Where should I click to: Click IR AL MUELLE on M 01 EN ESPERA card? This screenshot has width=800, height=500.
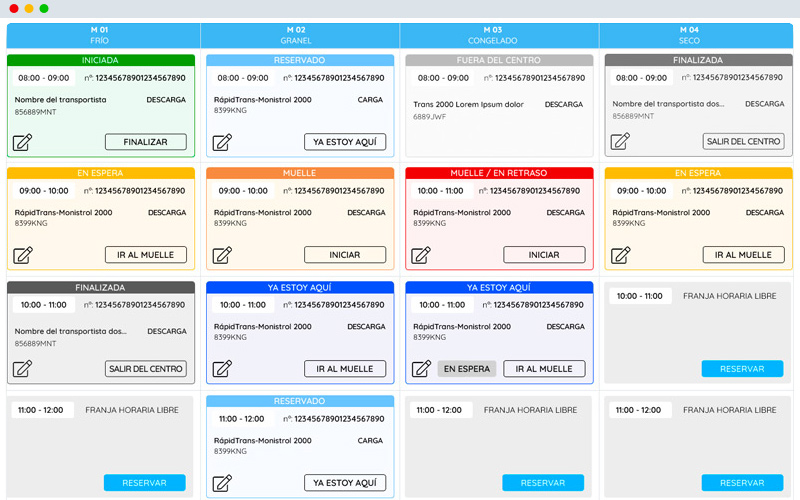(146, 255)
